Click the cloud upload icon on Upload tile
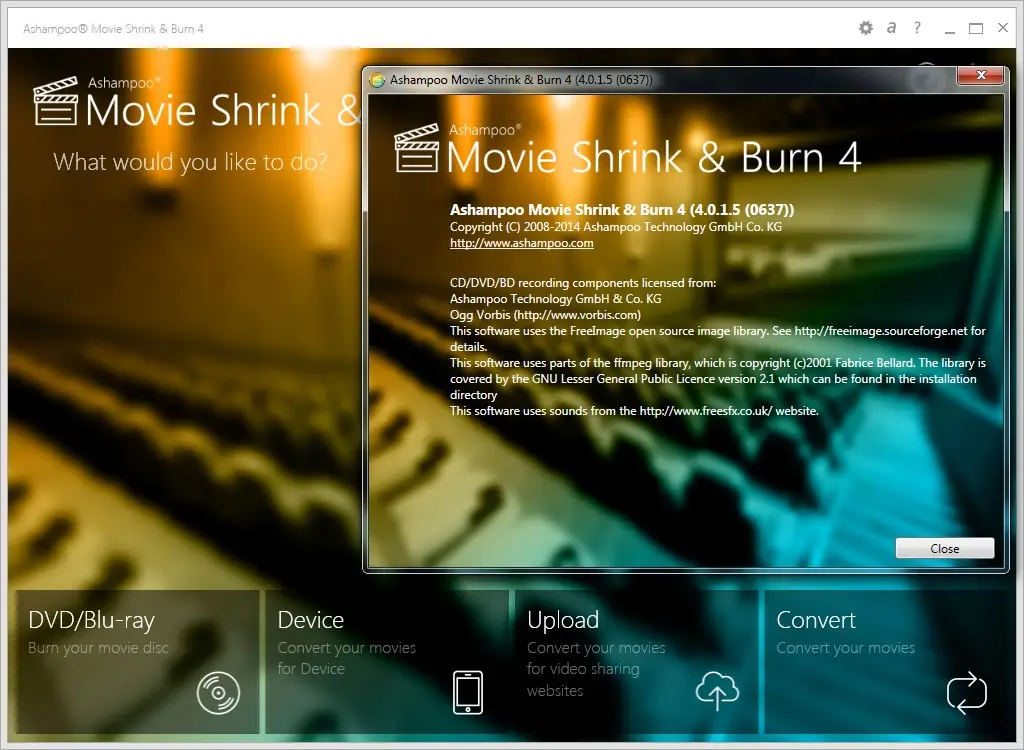Screen dimensions: 1024x750 [717, 691]
